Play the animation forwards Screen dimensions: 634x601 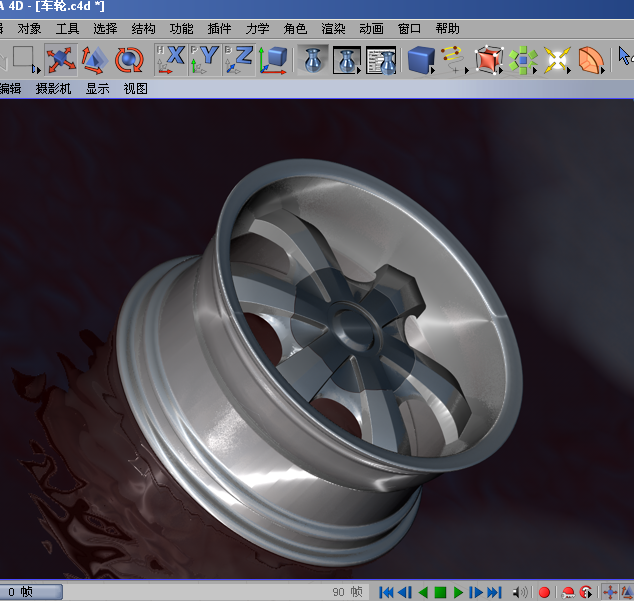458,593
